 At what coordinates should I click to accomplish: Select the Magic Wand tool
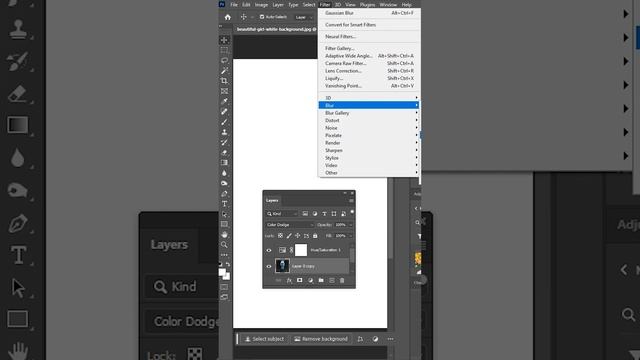pyautogui.click(x=224, y=71)
